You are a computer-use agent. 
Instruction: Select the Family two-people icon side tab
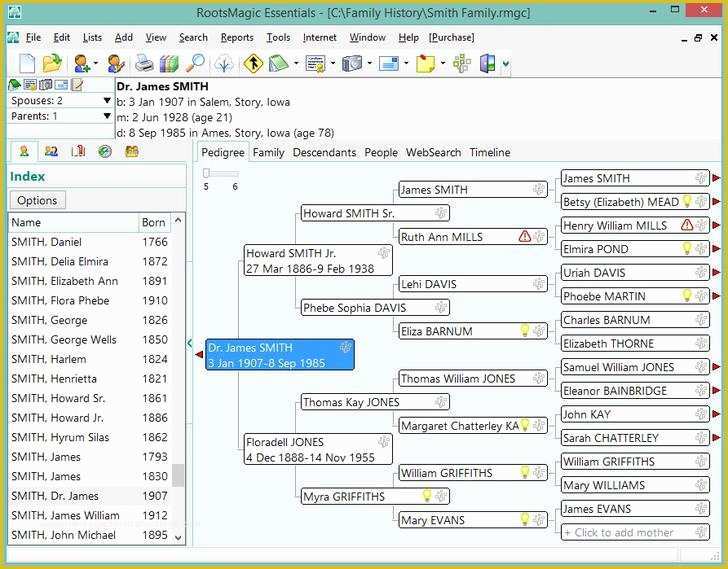pos(51,151)
